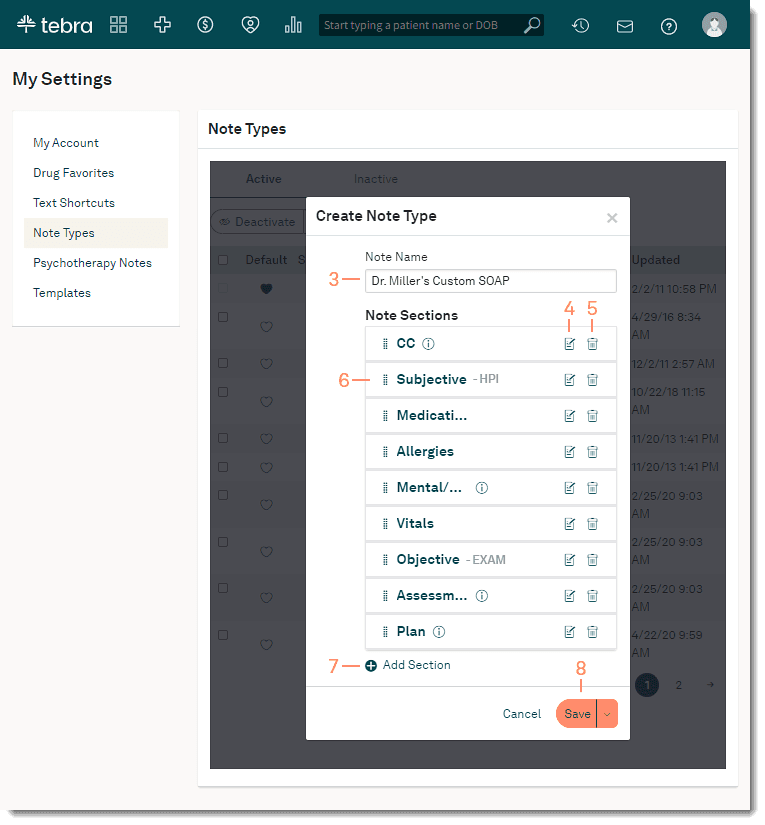Open Text Shortcuts settings
The image size is (765, 825).
[x=74, y=203]
